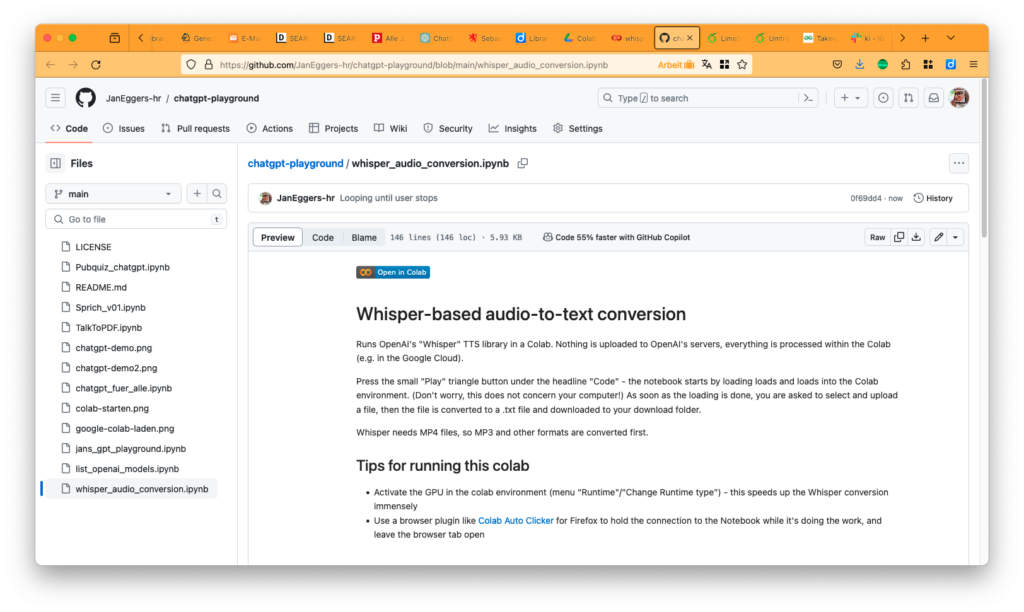The image size is (1024, 612).
Task: Open the pull requests icon in header
Action: pyautogui.click(x=908, y=98)
